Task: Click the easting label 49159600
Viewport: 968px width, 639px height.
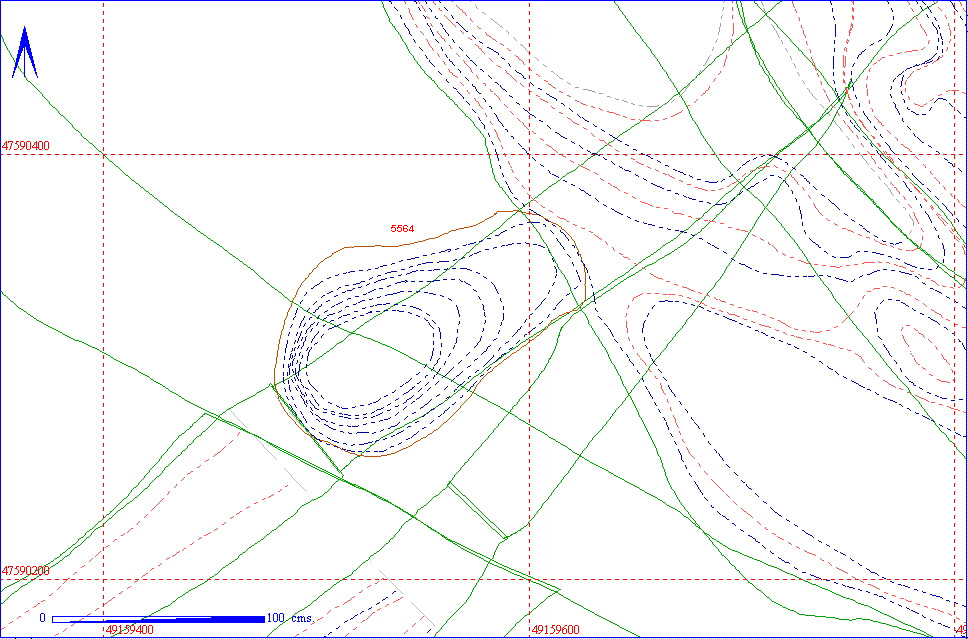Action: click(556, 630)
